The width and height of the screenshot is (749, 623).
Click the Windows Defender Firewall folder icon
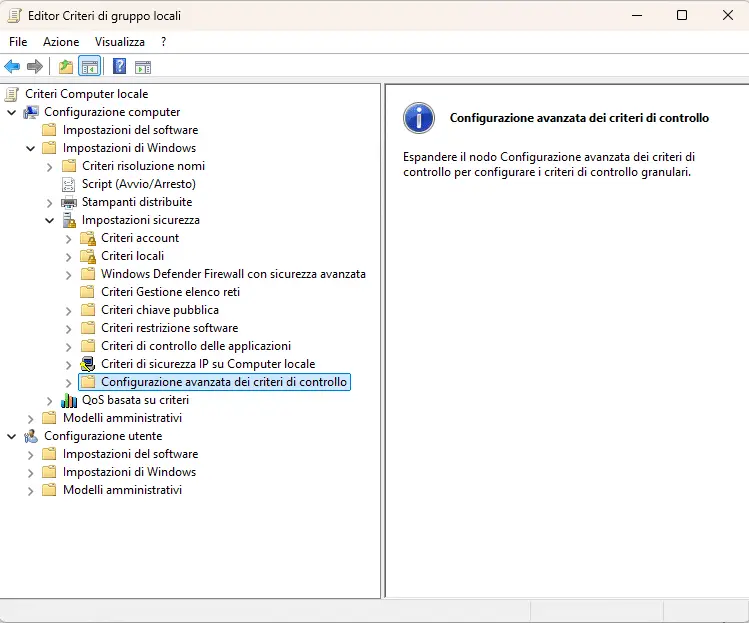pos(87,274)
